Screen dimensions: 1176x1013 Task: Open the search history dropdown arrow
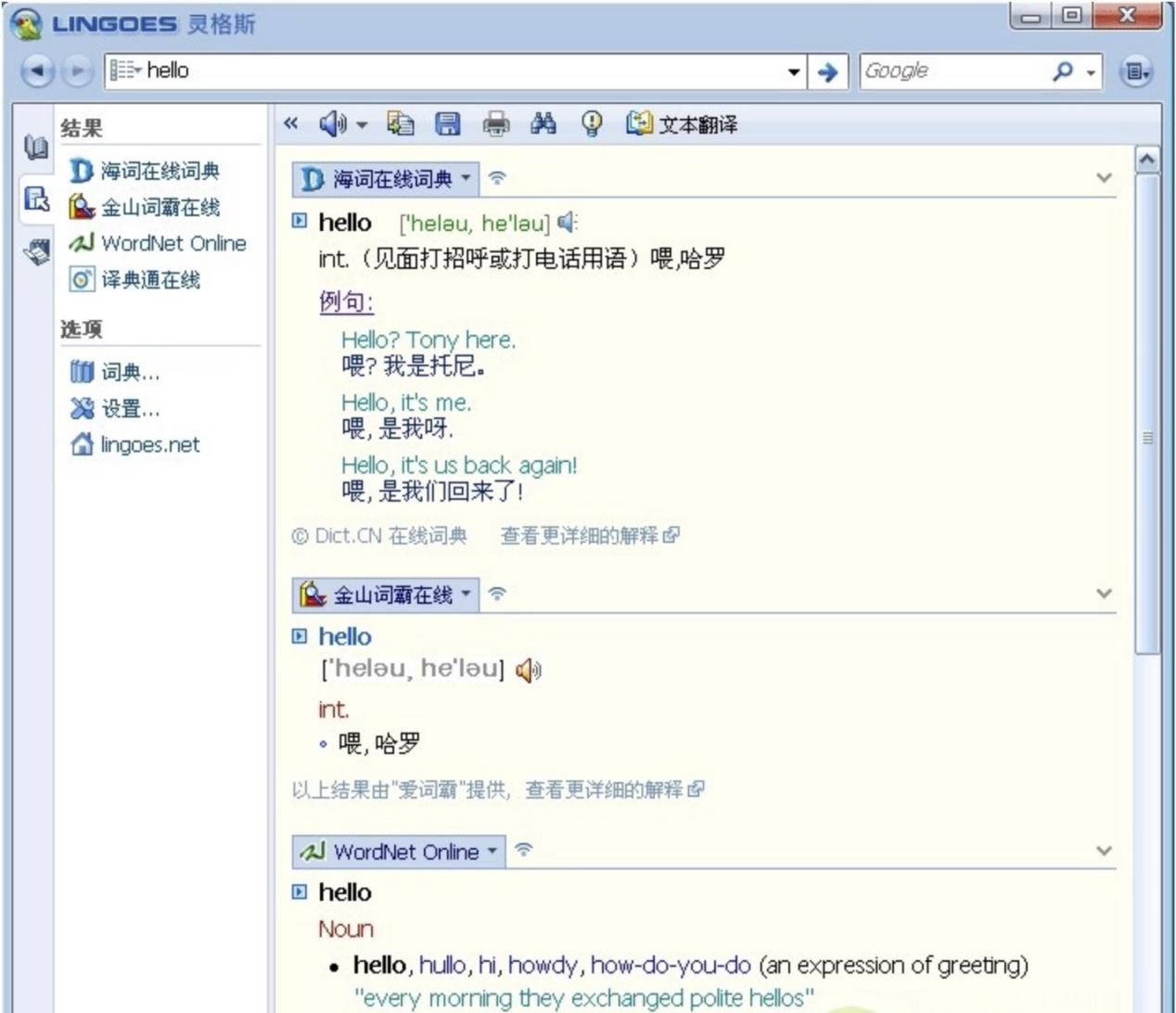pos(793,71)
